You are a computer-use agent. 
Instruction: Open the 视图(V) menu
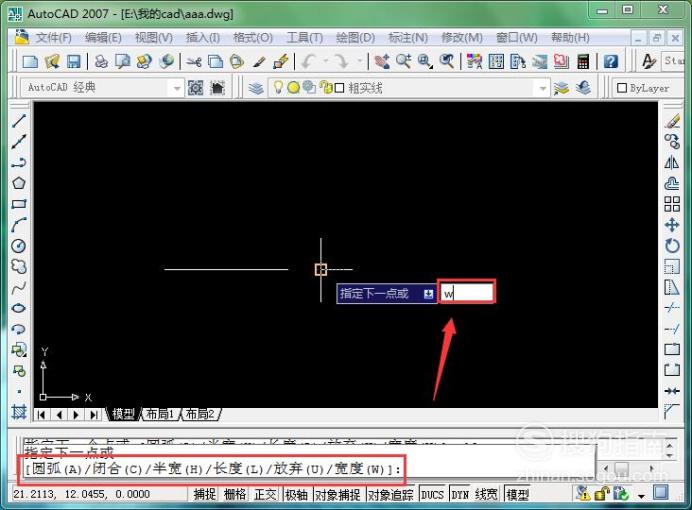pyautogui.click(x=154, y=38)
